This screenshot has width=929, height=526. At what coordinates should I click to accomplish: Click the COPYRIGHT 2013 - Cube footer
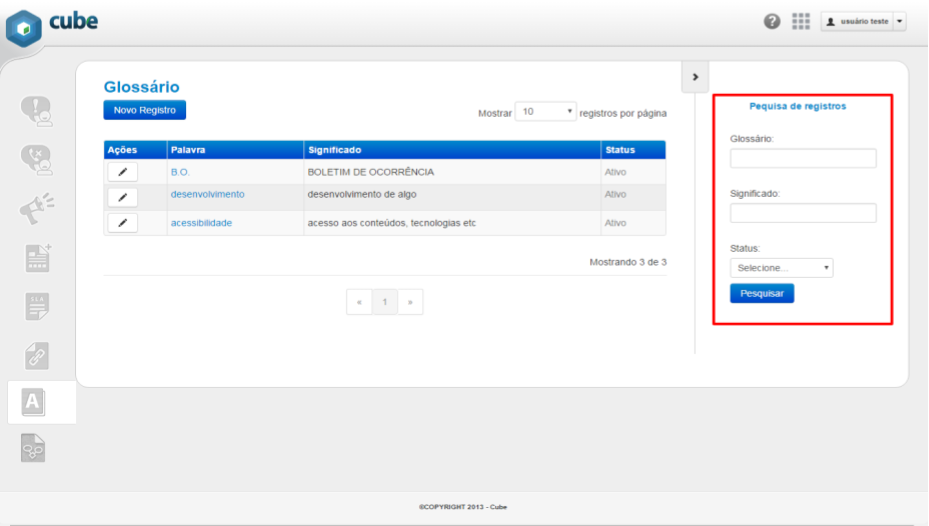(x=463, y=507)
